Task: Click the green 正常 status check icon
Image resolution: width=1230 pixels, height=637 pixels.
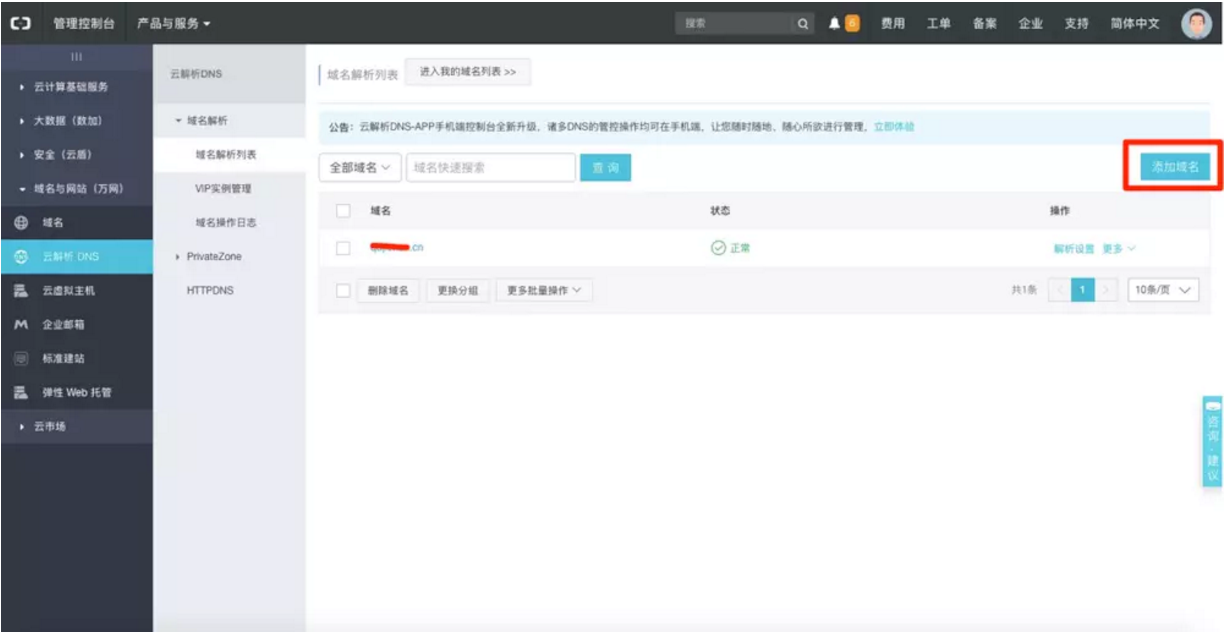Action: (x=718, y=248)
